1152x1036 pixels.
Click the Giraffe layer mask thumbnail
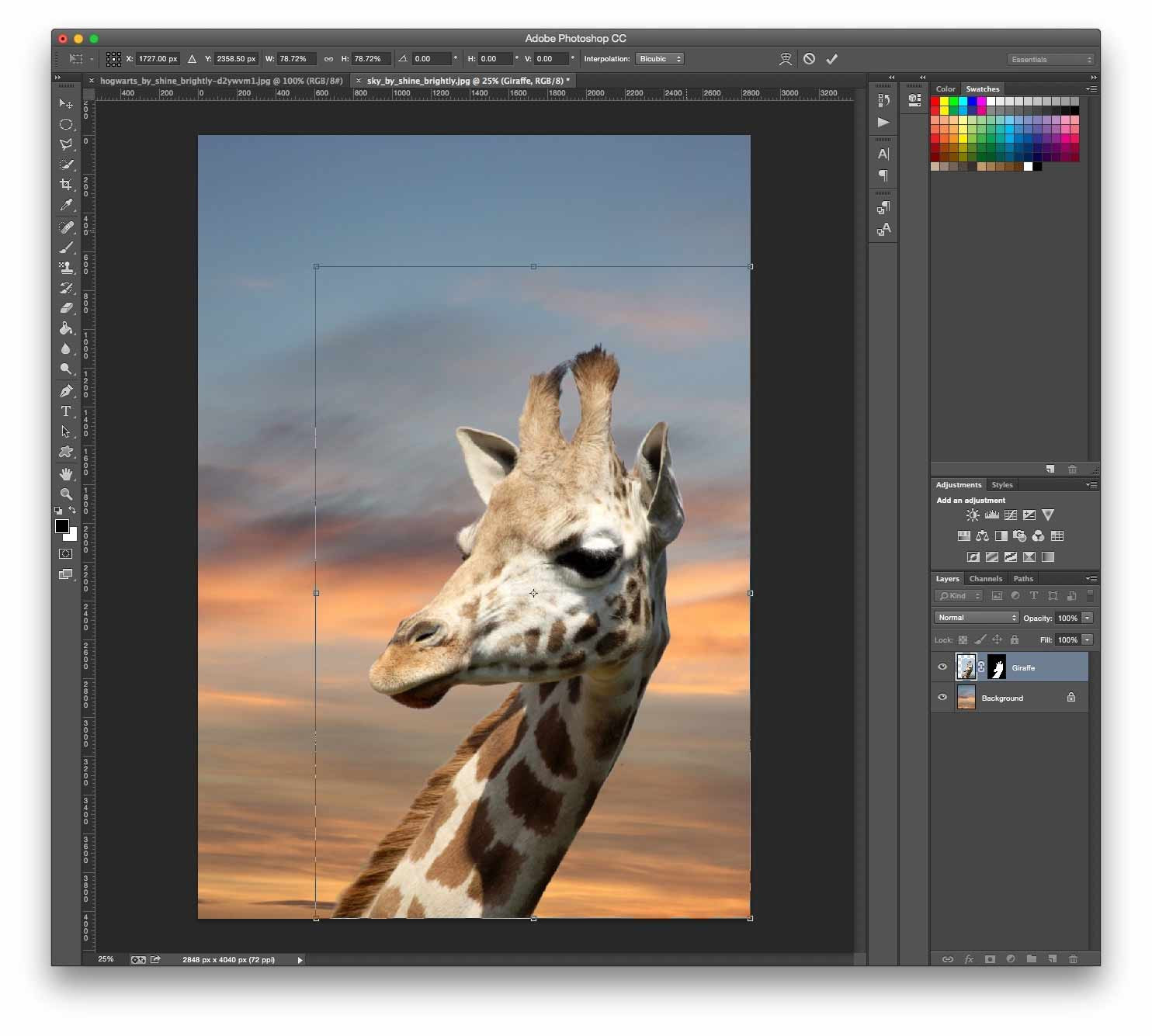pyautogui.click(x=996, y=667)
